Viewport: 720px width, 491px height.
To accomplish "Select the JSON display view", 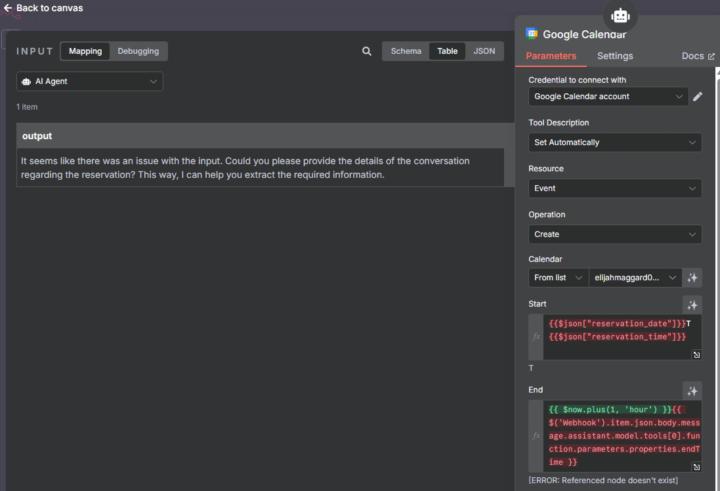I will (x=483, y=51).
